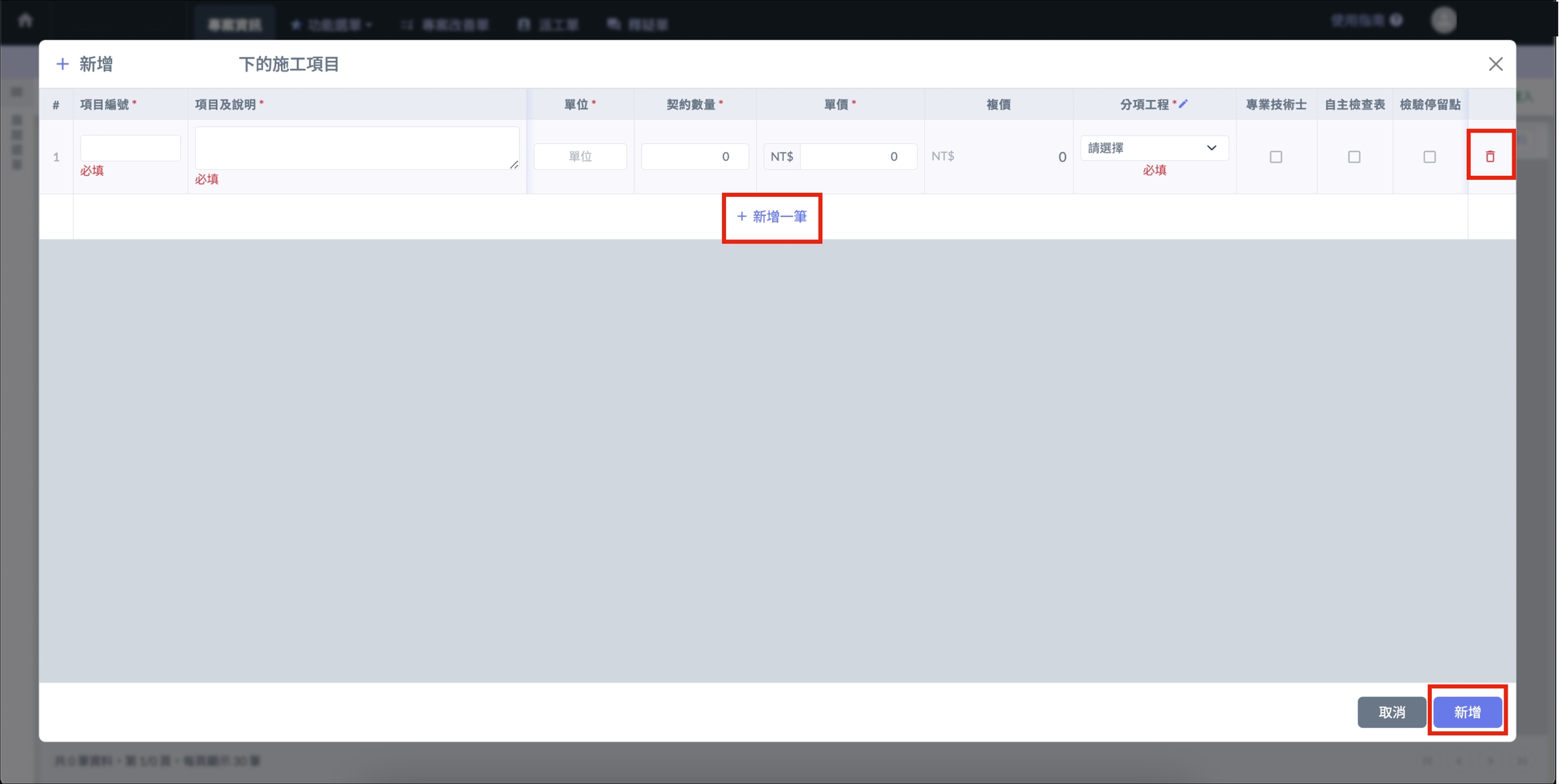
Task: Close the dialog with the X icon
Action: [1495, 64]
